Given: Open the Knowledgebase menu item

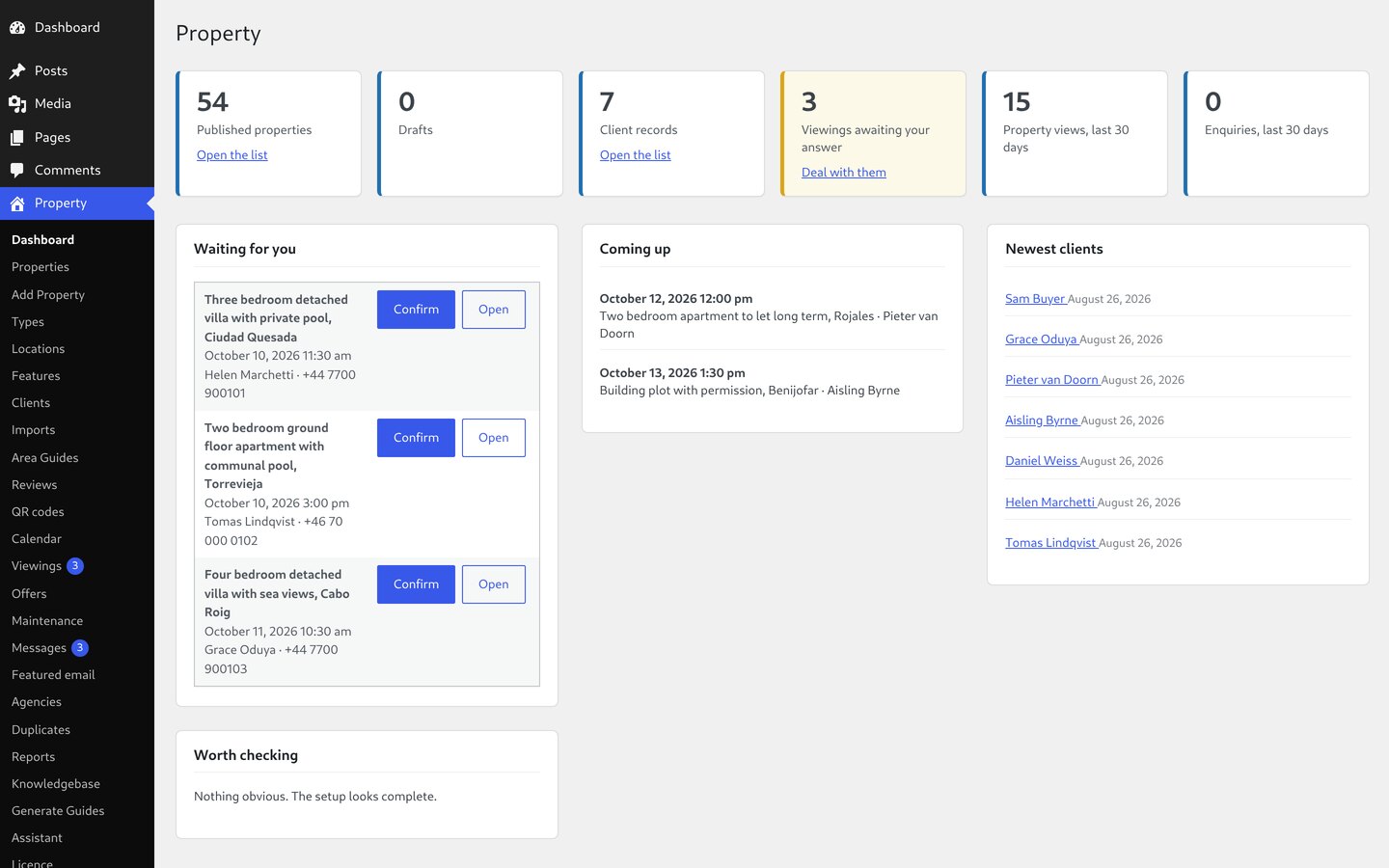Looking at the screenshot, I should 56,784.
